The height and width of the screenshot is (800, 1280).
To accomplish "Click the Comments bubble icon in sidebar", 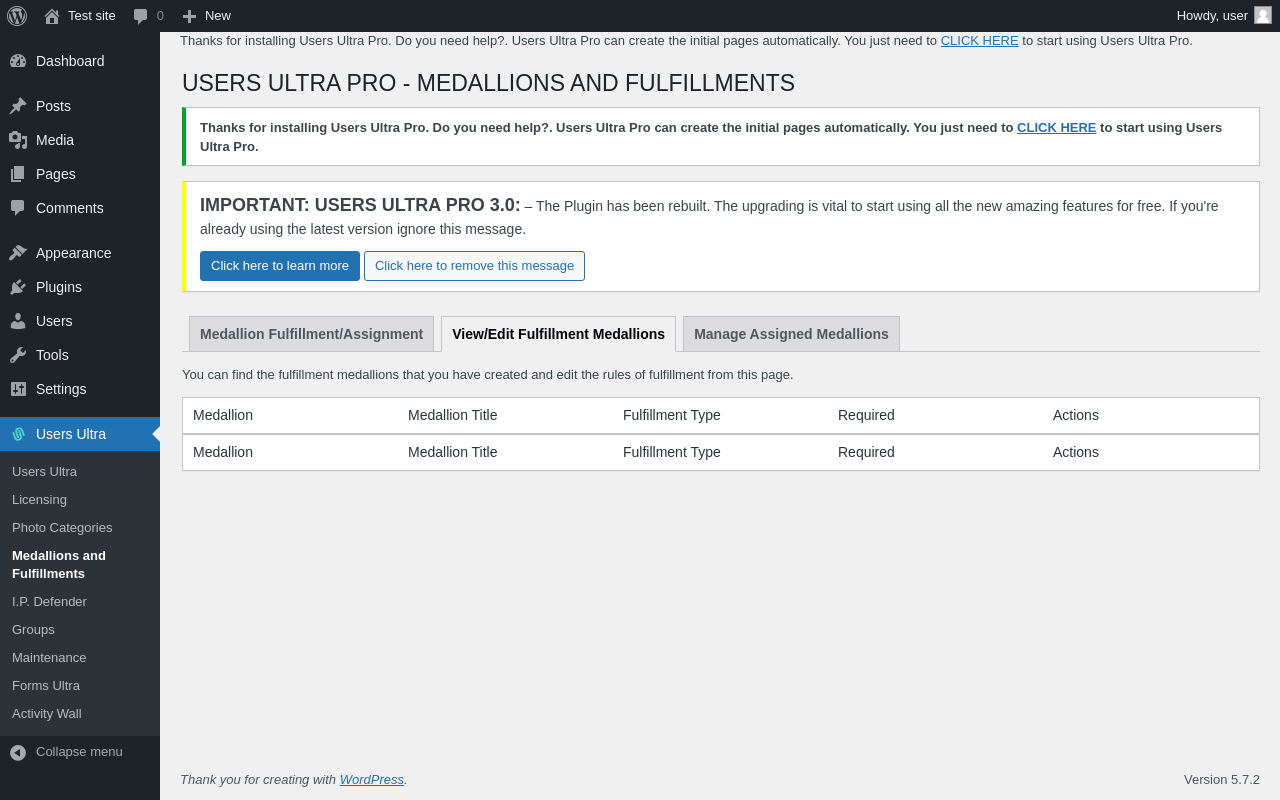I will coord(18,208).
